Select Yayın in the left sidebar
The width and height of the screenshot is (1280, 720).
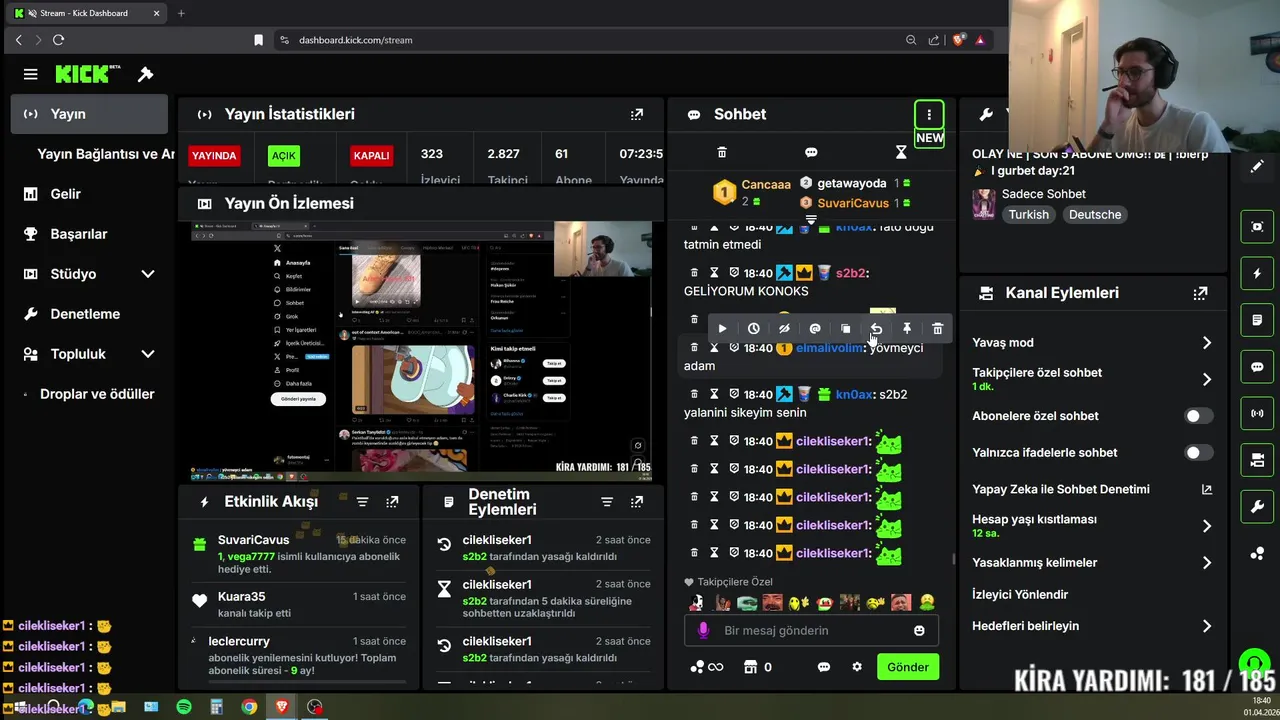click(x=90, y=114)
